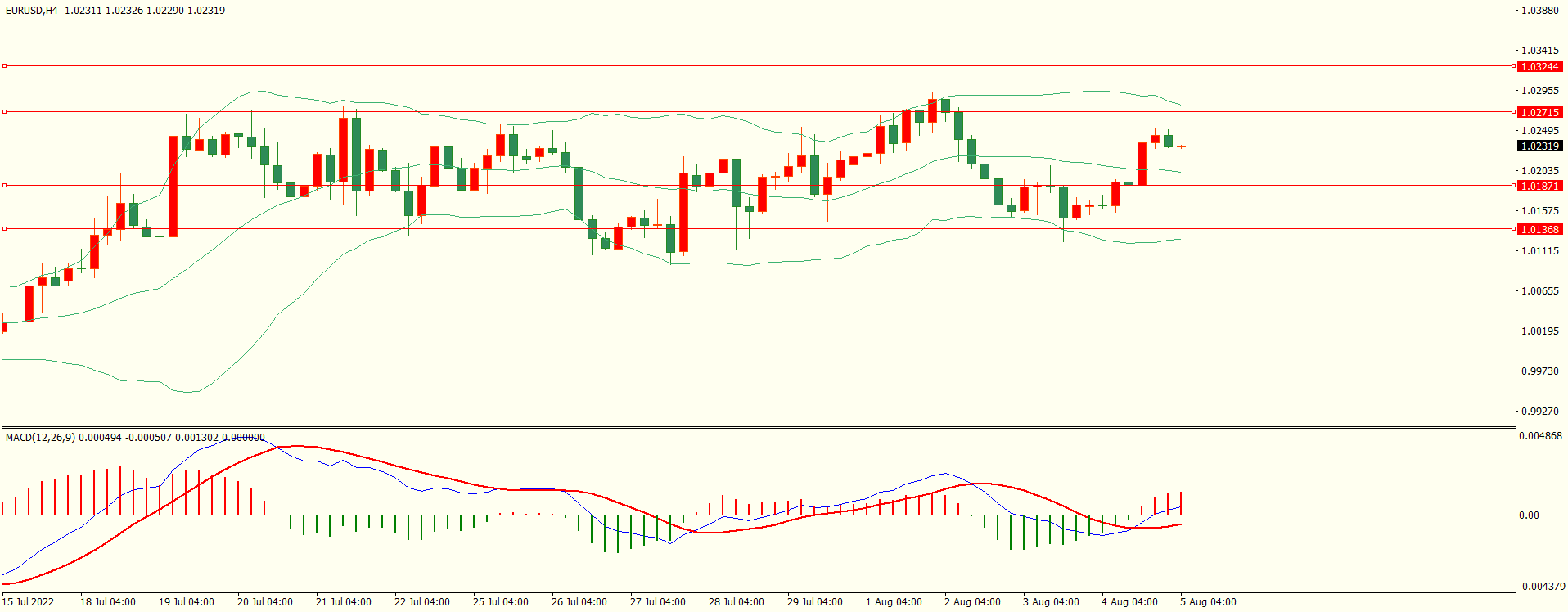Click the current price label 1.02319
This screenshot has height=612, width=1568.
[x=1539, y=146]
